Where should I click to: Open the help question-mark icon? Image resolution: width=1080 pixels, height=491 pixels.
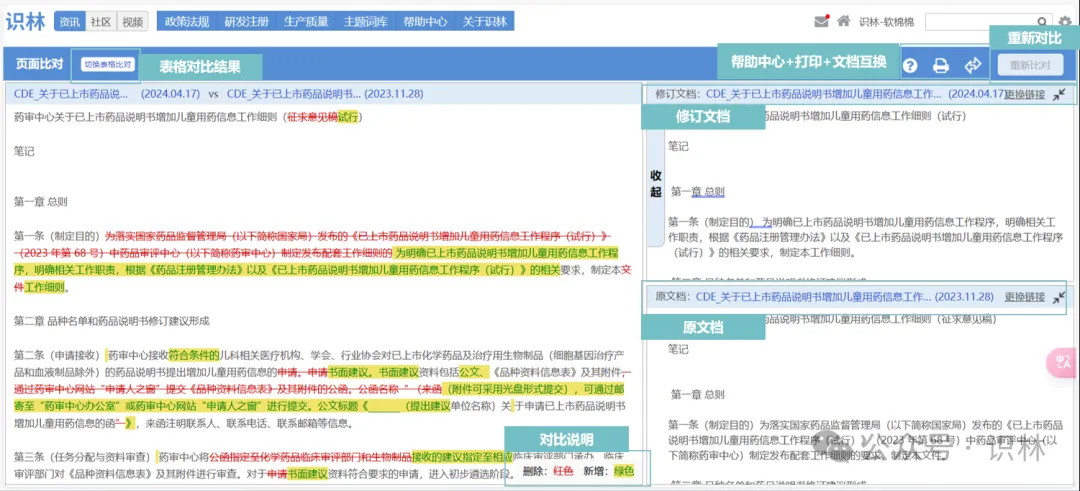point(911,65)
